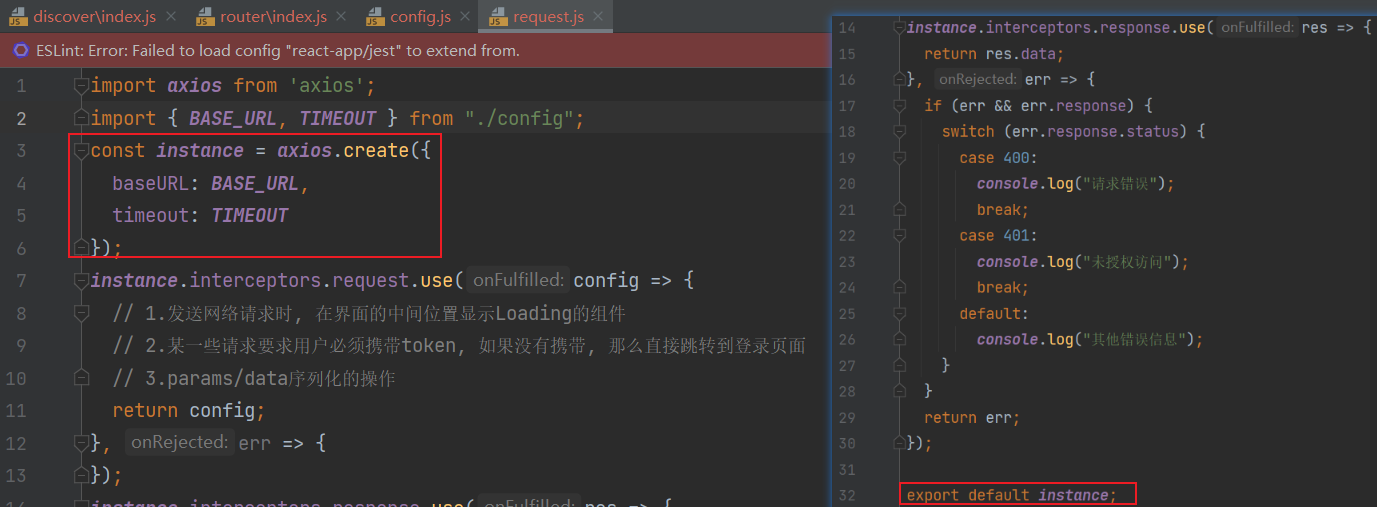Click 'case 400:' on line 19
The image size is (1377, 507).
point(999,158)
